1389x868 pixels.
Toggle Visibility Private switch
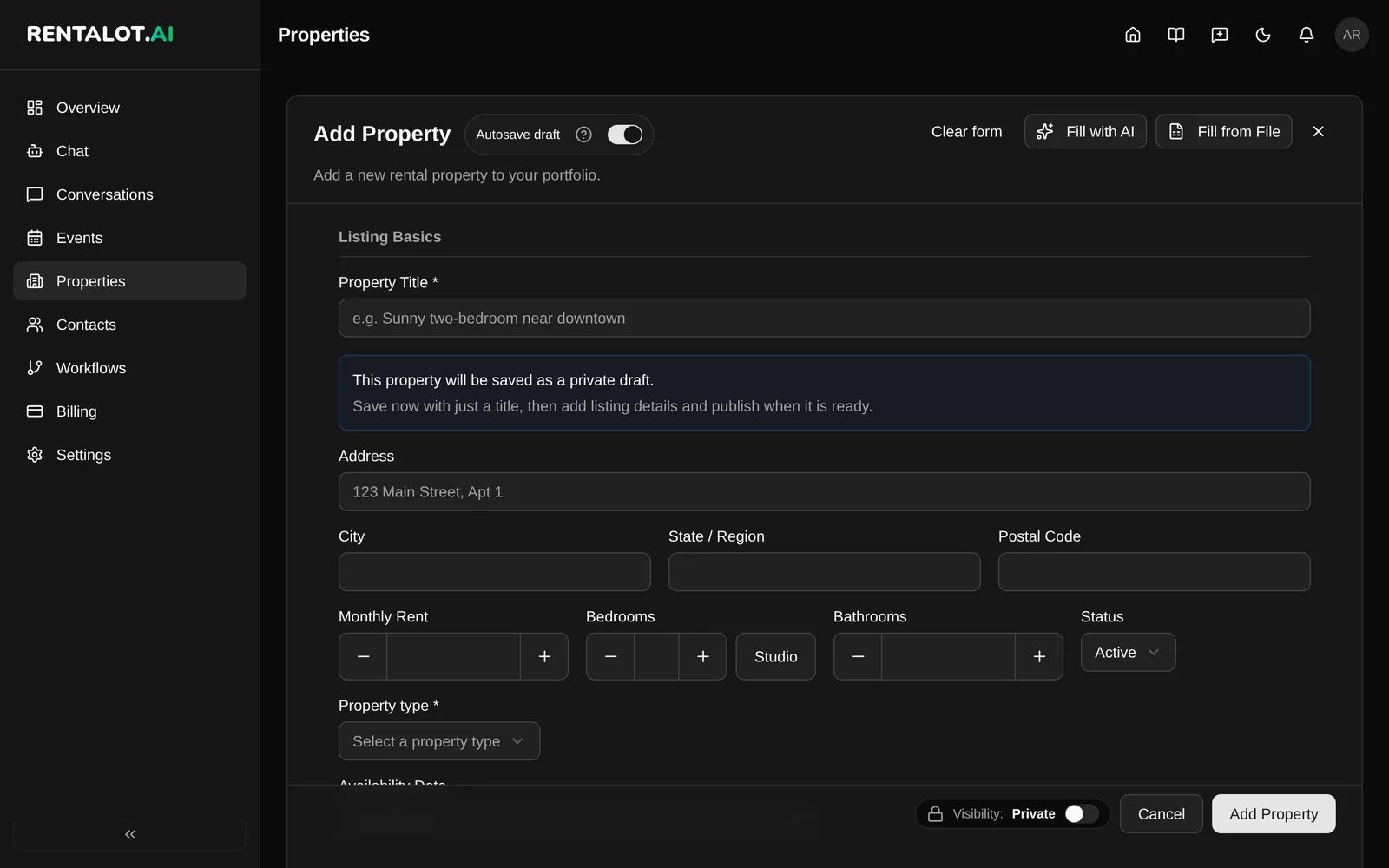tap(1083, 813)
